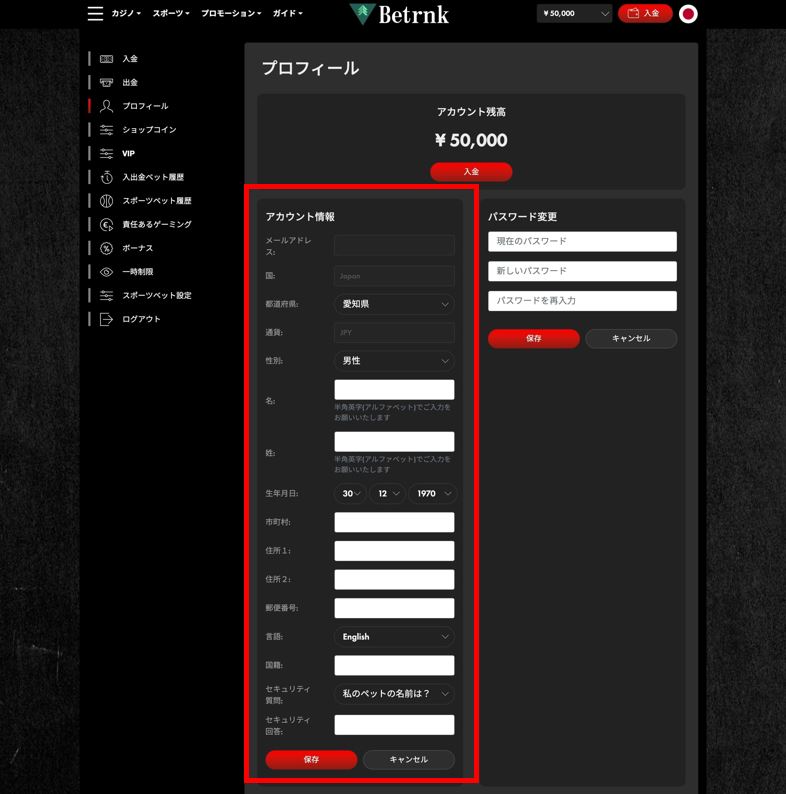Open the ガイド menu
The width and height of the screenshot is (786, 794).
(288, 13)
